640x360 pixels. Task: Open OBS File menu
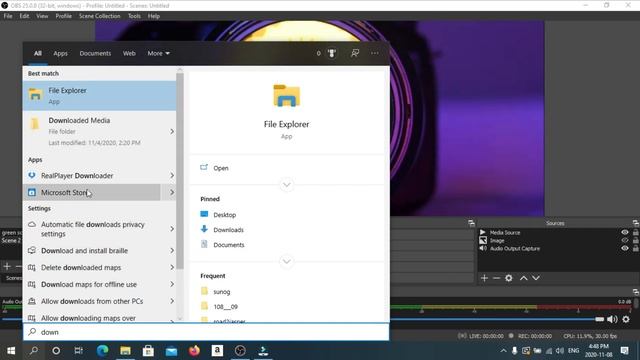[8, 16]
